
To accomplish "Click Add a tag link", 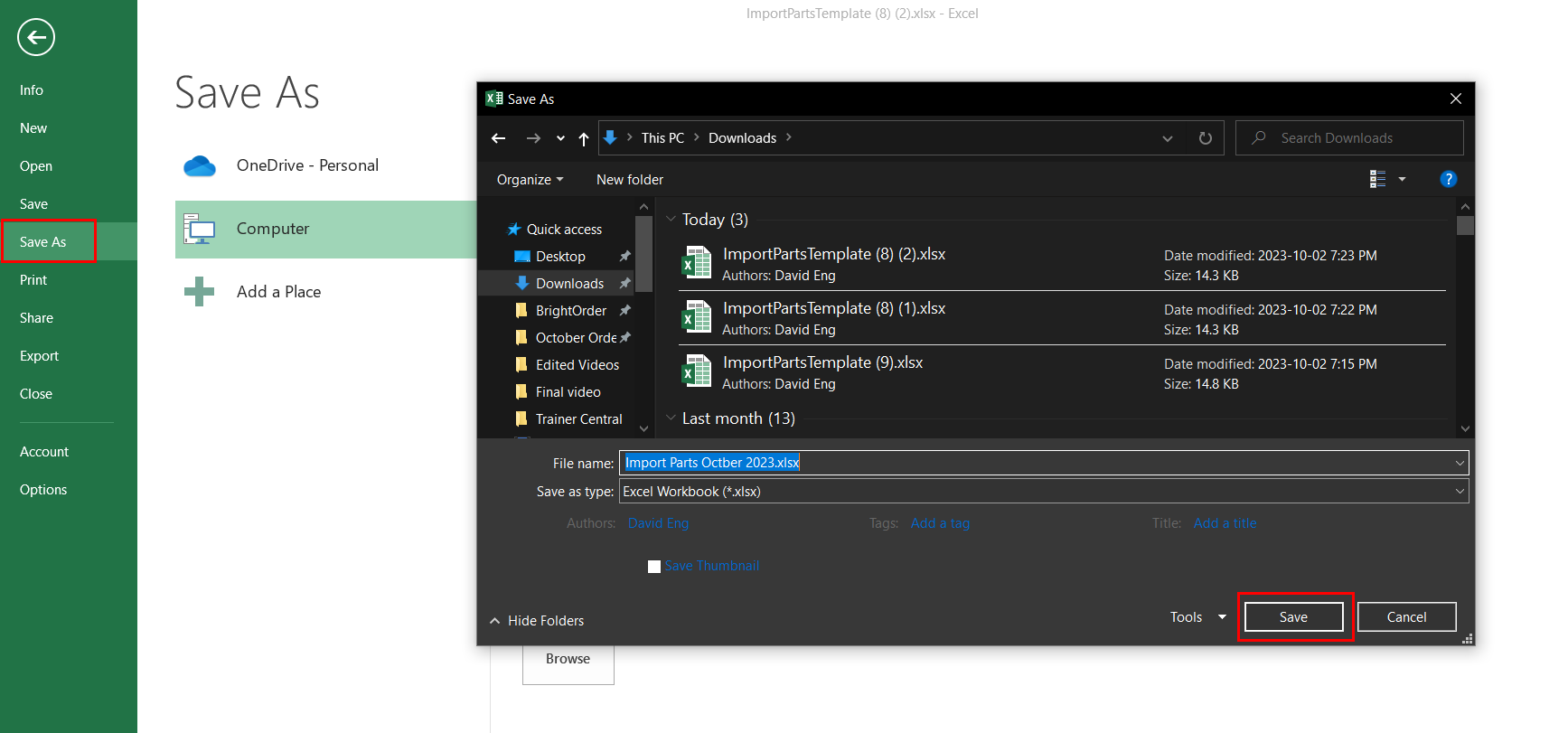I will pyautogui.click(x=940, y=523).
